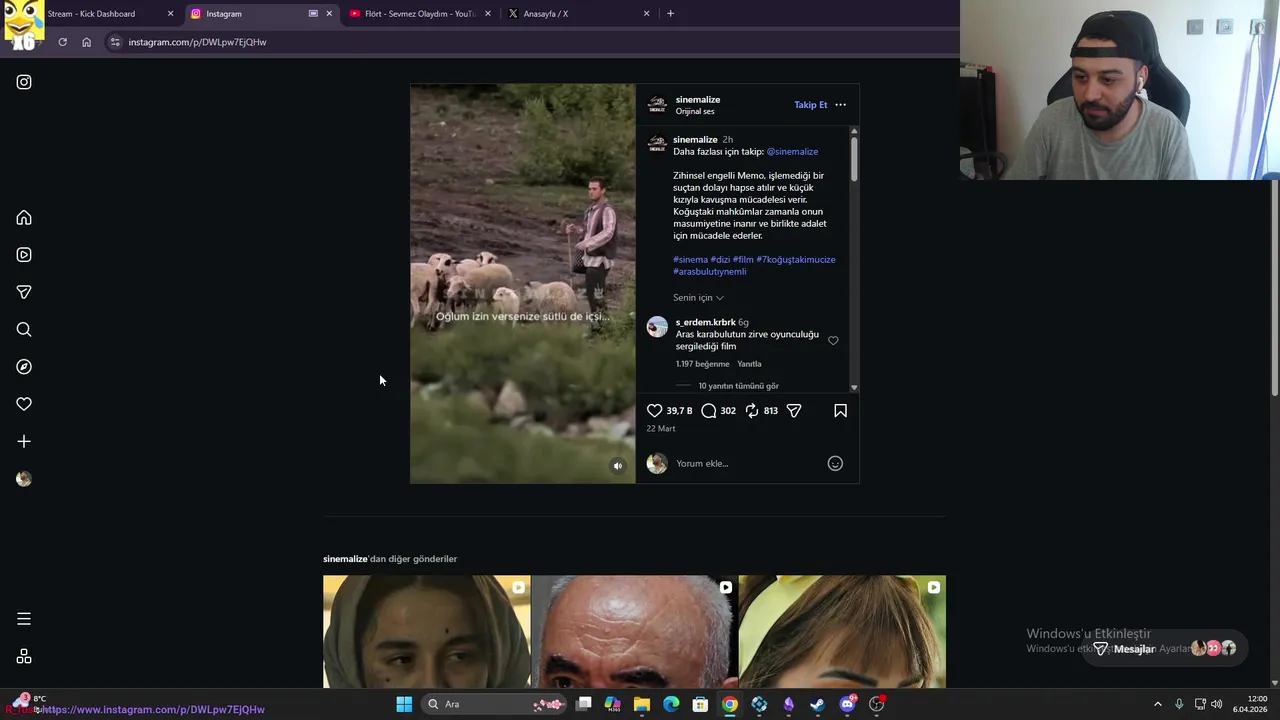Screen dimensions: 1280x720
Task: Open '22 Mart' post date link
Action: 661,429
